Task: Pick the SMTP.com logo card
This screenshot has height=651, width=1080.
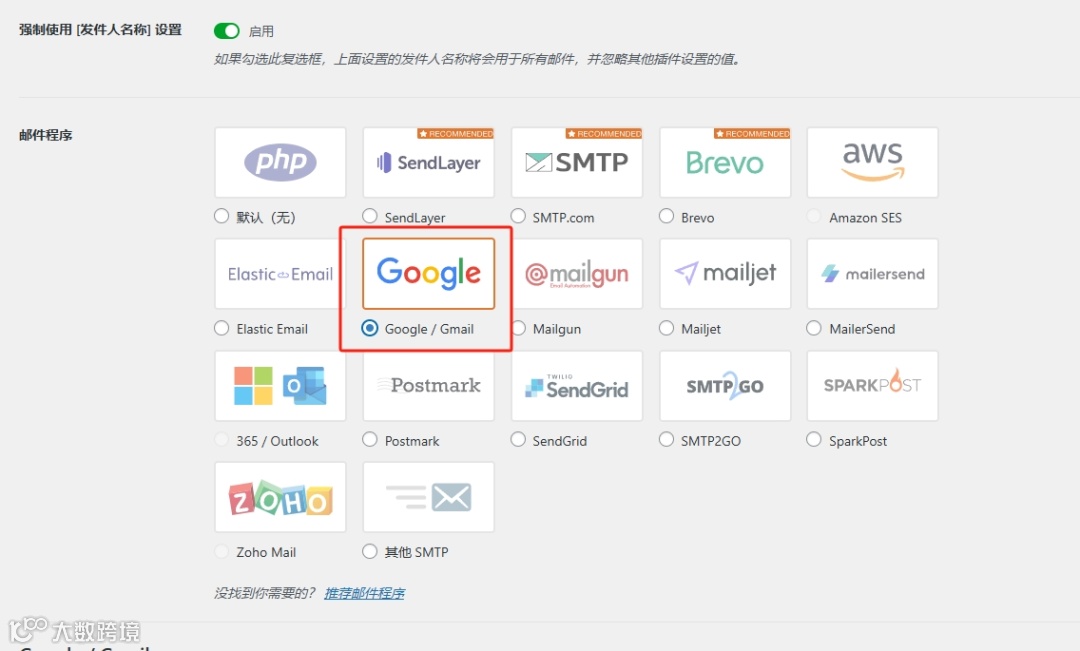Action: (x=577, y=163)
